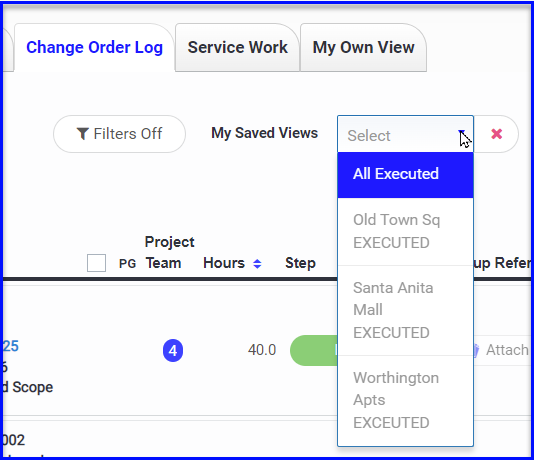
Task: Click the red X clear saved view icon
Action: 497,134
